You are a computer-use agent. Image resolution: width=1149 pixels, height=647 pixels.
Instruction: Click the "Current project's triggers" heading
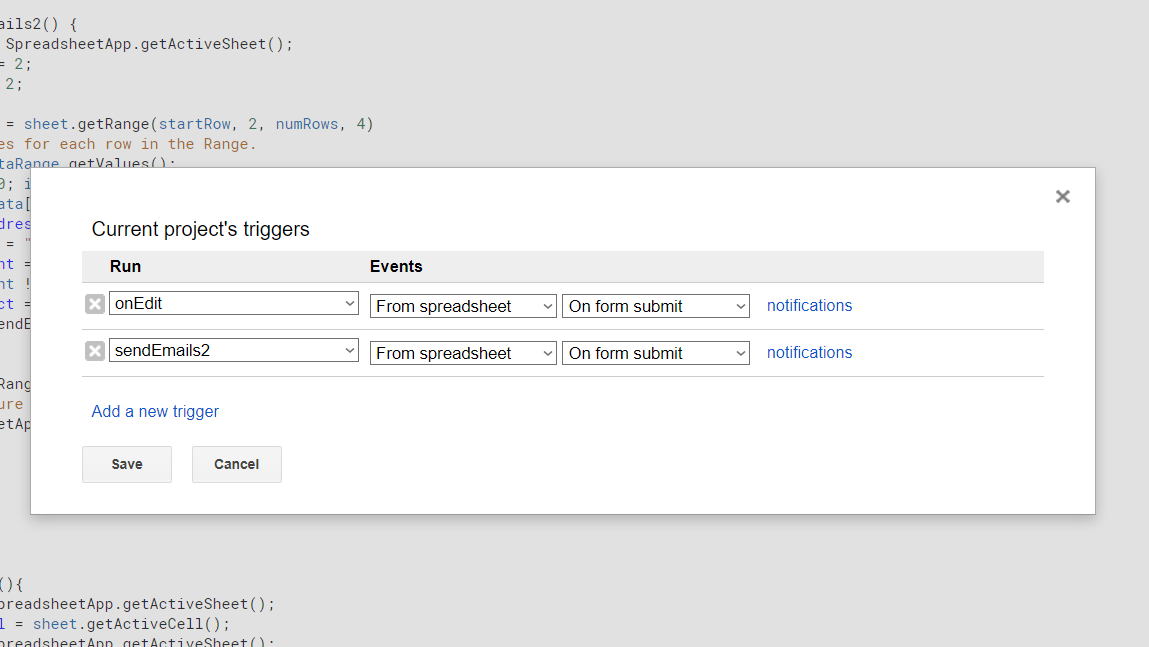click(x=201, y=229)
